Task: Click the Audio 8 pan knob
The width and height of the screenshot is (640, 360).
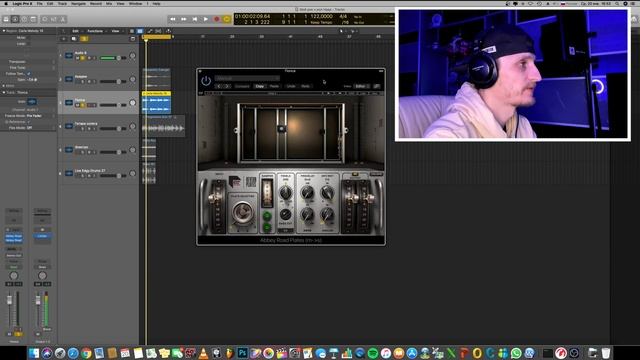Action: click(132, 56)
